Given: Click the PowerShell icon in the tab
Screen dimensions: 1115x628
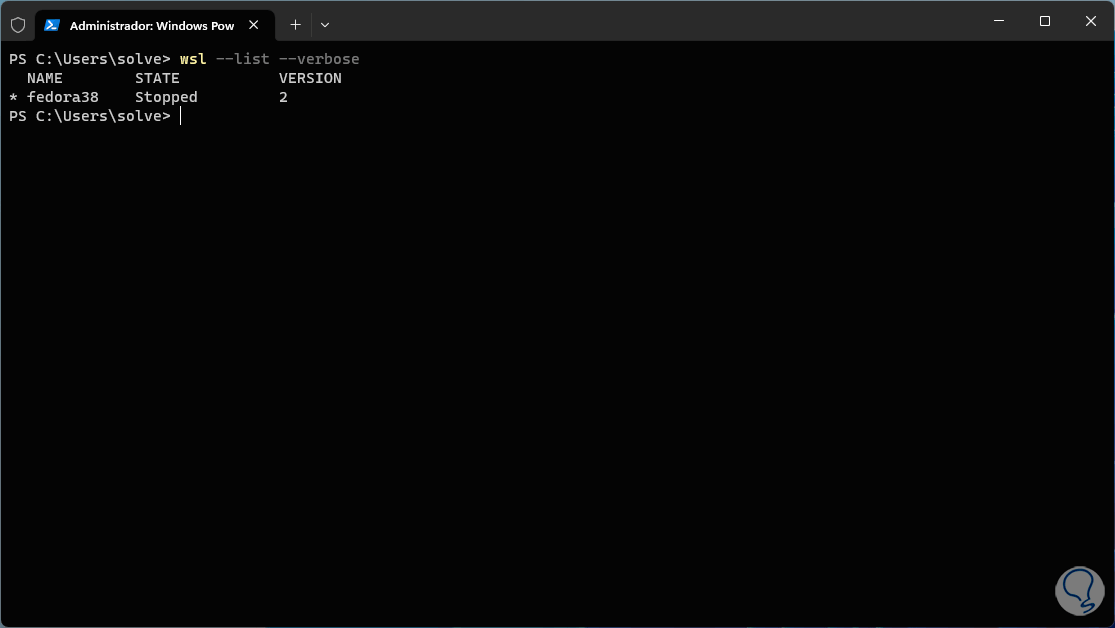Looking at the screenshot, I should [x=51, y=26].
